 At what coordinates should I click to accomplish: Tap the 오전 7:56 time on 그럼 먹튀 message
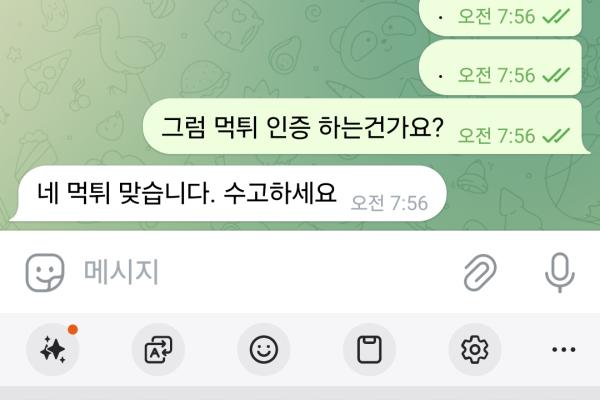(496, 136)
